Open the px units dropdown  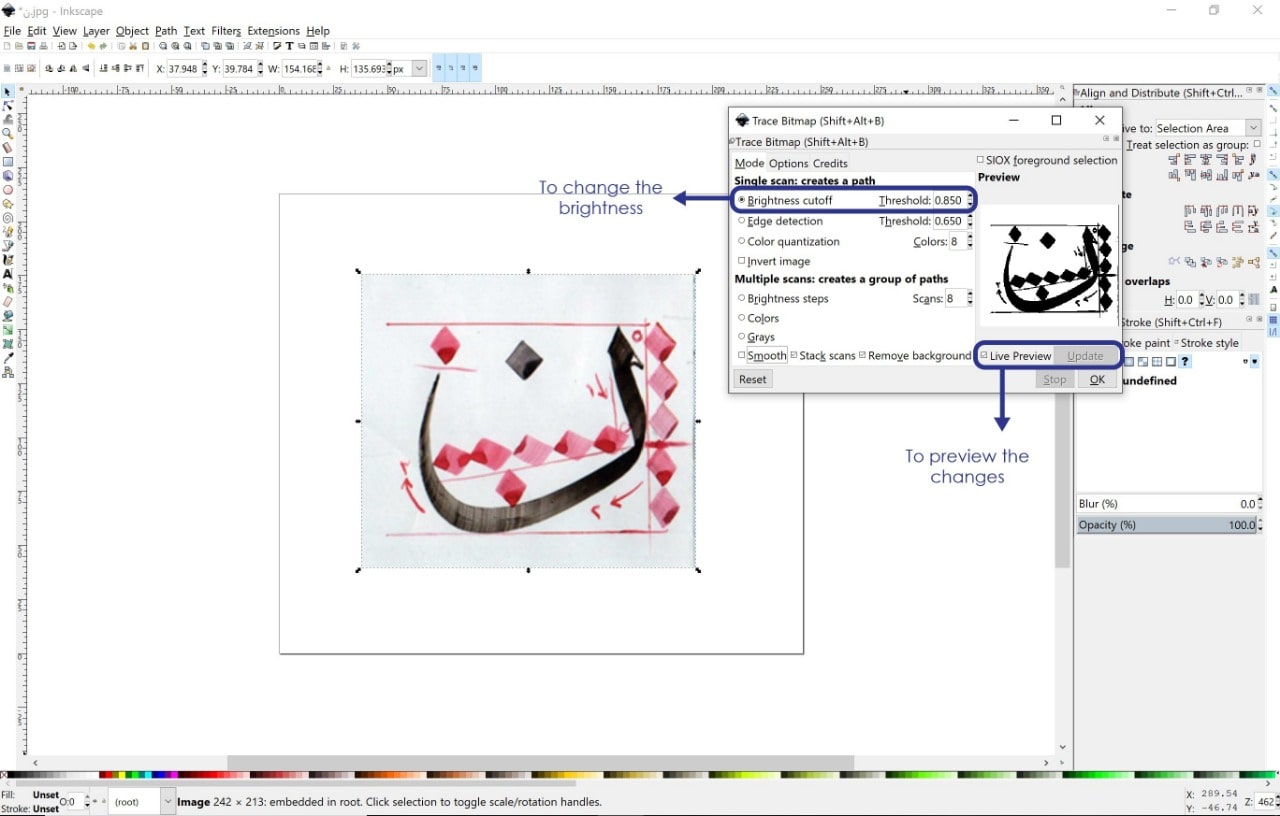419,69
